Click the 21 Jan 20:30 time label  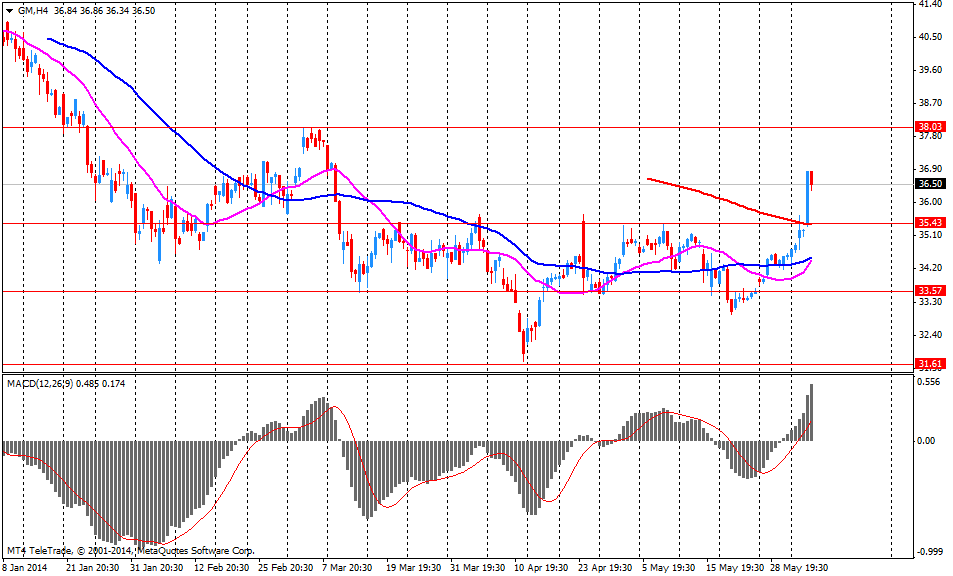click(x=90, y=567)
